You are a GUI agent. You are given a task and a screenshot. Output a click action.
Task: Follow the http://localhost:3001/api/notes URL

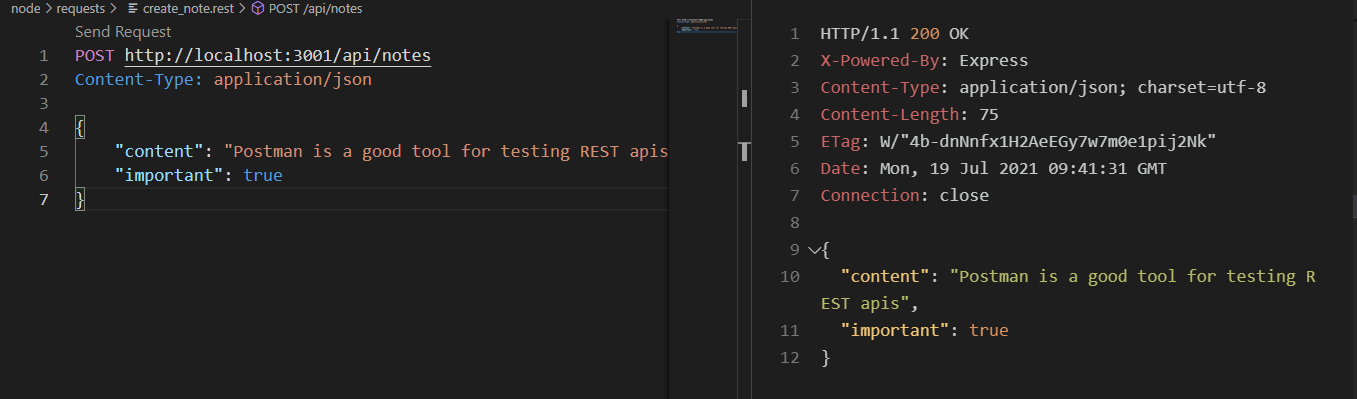278,55
